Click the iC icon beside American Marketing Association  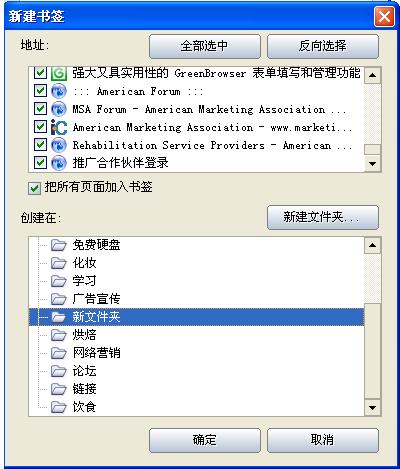point(59,127)
